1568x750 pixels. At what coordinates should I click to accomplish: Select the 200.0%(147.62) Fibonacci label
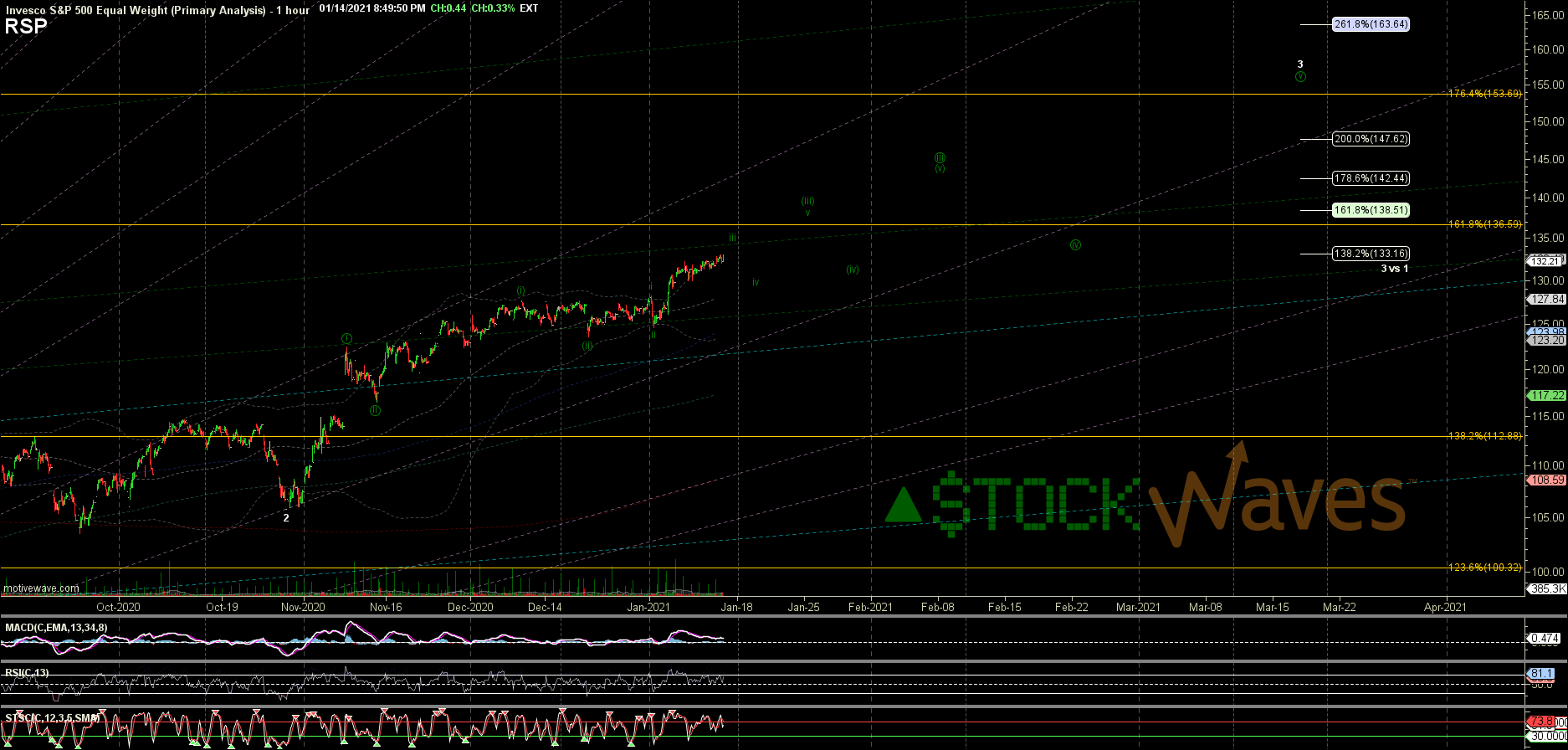tap(1371, 139)
